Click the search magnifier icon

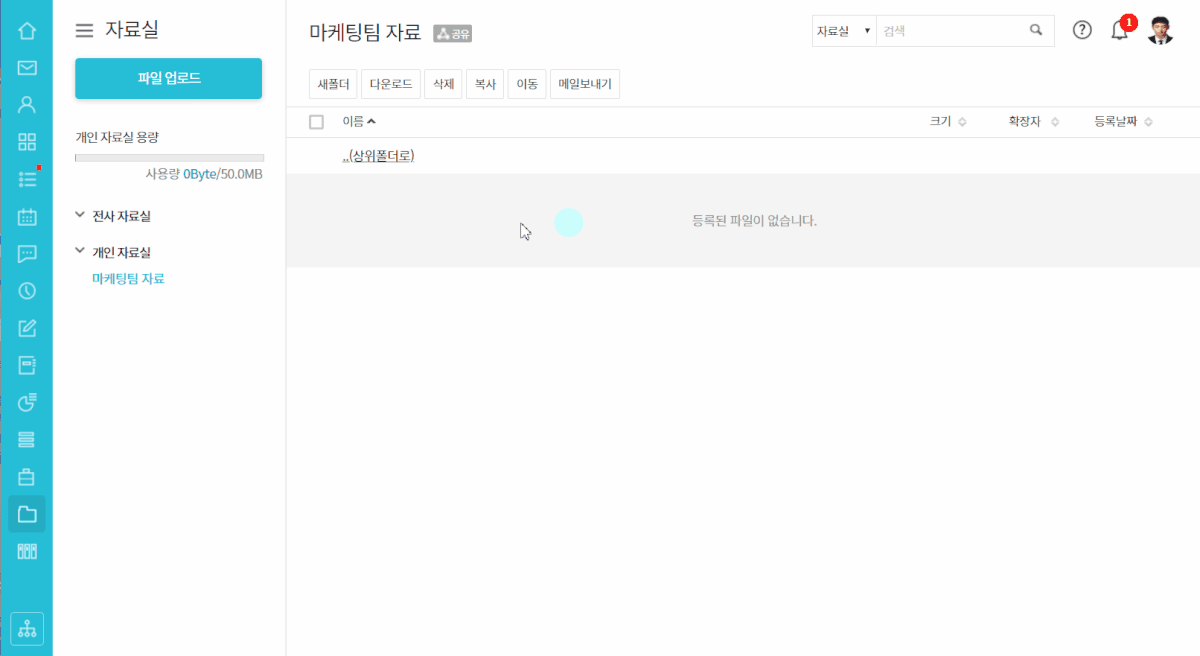click(1036, 30)
